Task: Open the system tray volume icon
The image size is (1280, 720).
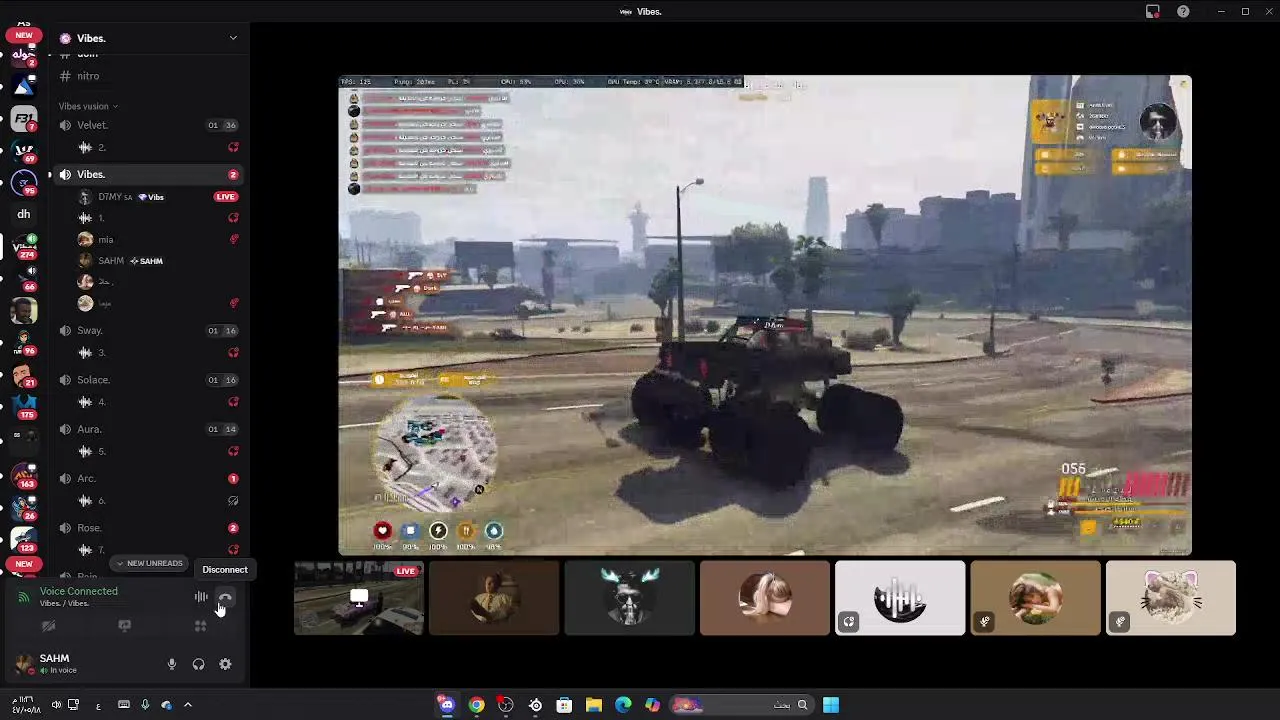Action: pos(56,705)
